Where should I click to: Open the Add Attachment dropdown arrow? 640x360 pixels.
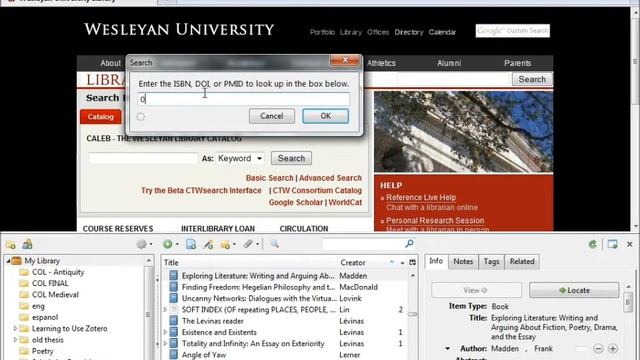(257, 244)
